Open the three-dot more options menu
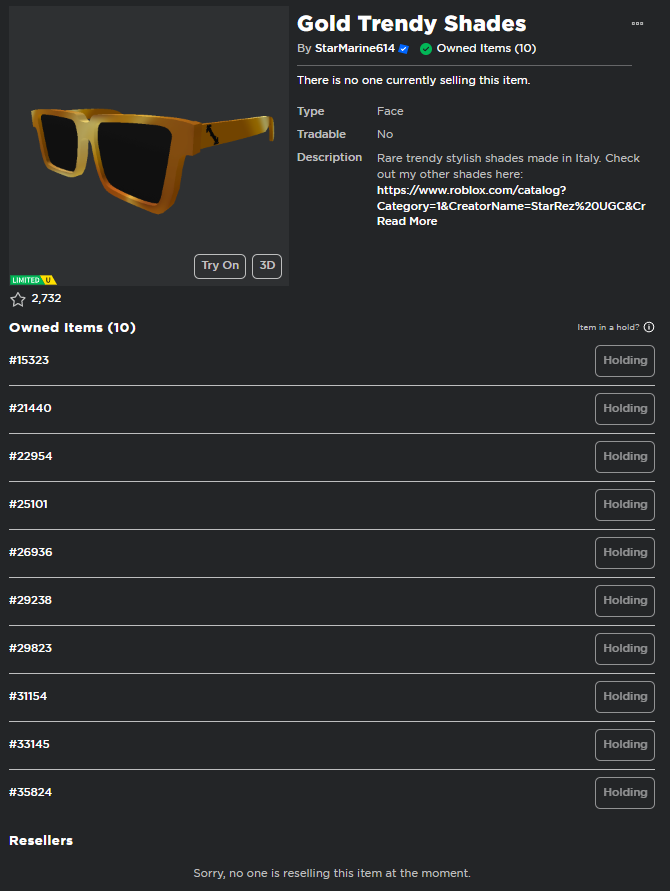 coord(637,23)
